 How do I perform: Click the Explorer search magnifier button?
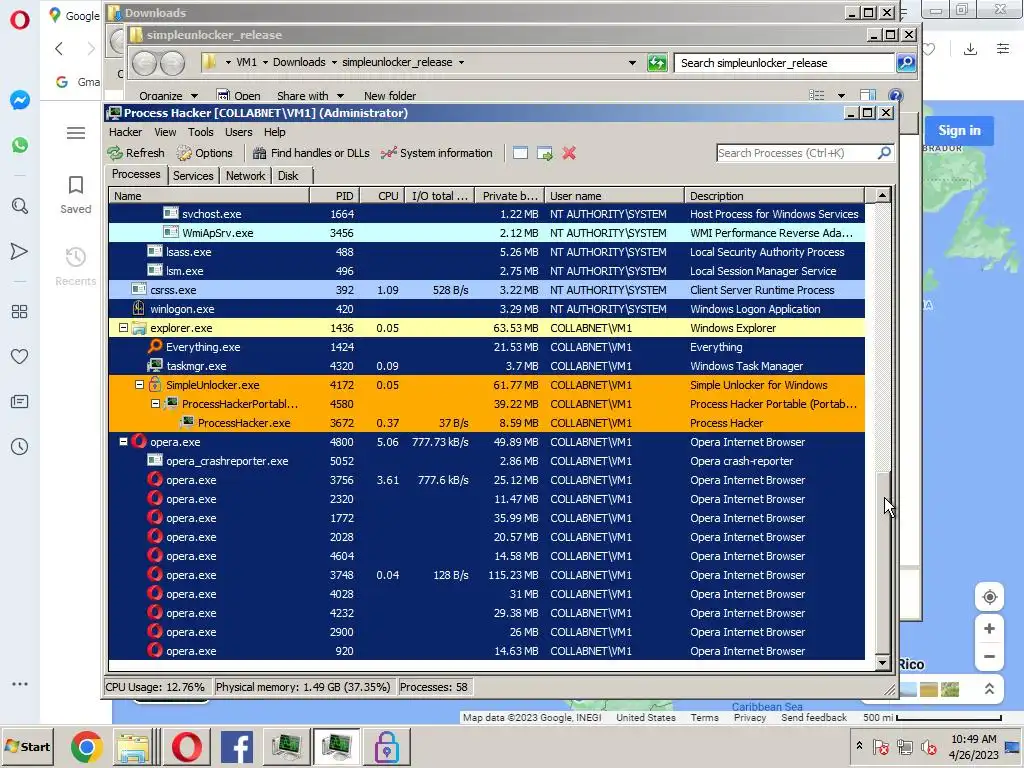(906, 63)
